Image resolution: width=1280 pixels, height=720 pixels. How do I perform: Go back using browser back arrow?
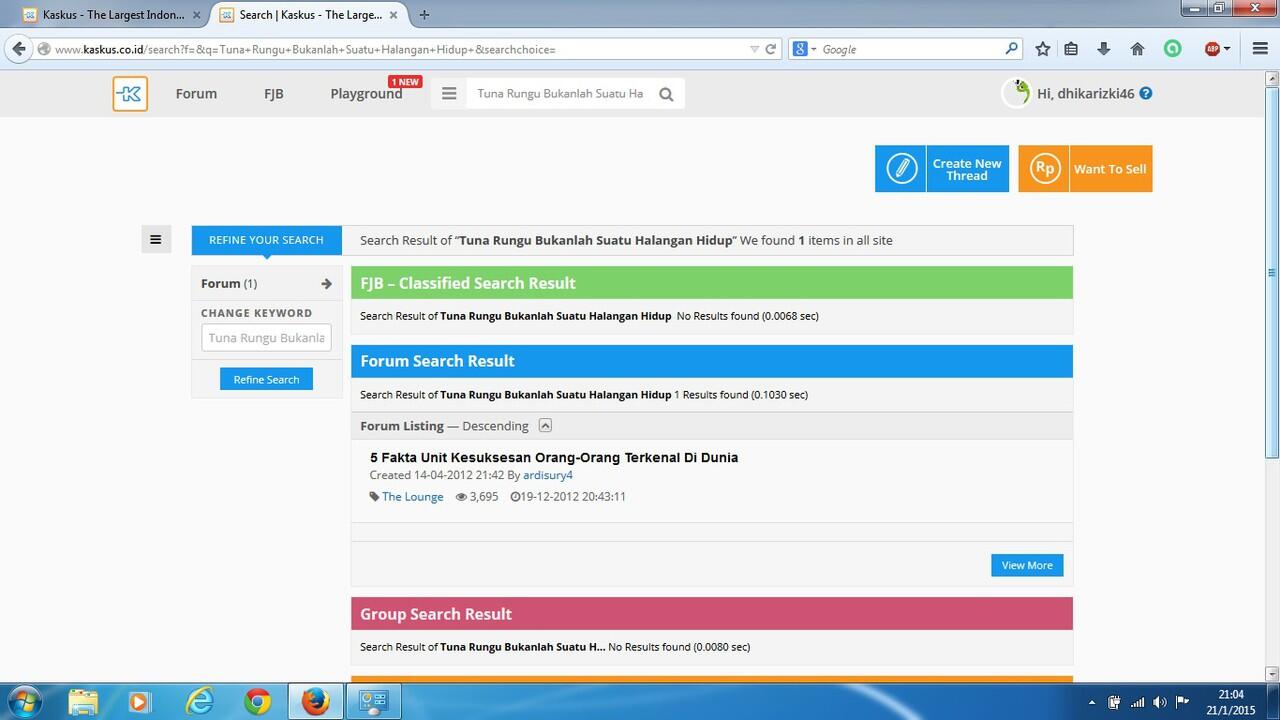point(19,48)
